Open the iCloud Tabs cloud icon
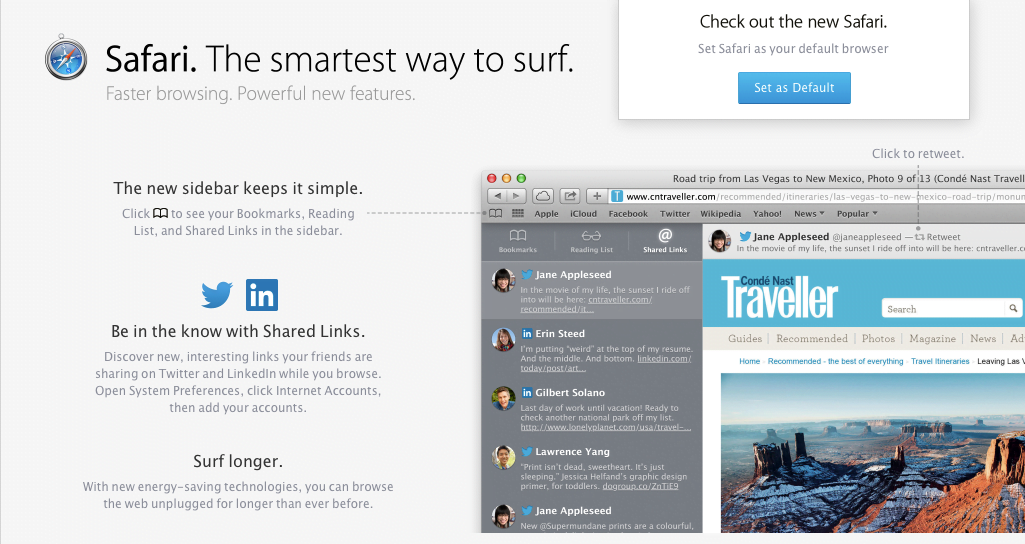 pyautogui.click(x=543, y=196)
